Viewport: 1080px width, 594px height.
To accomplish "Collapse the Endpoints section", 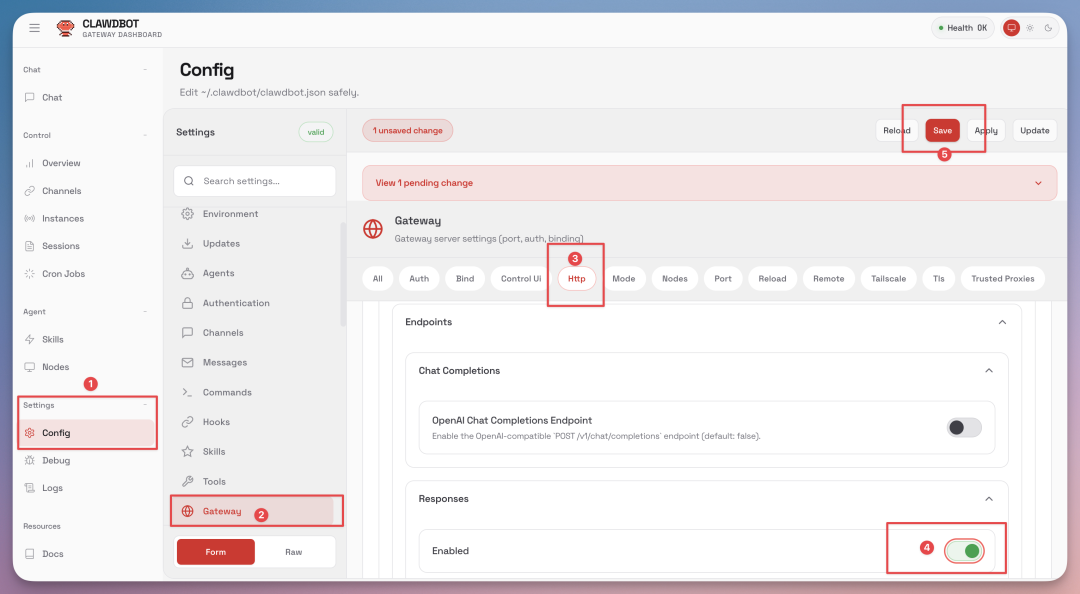I will (1002, 322).
